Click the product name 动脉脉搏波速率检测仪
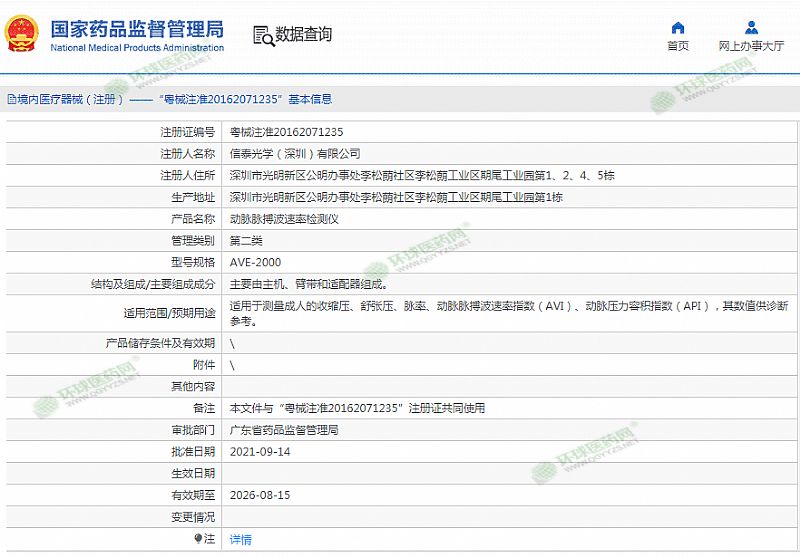Image resolution: width=800 pixels, height=557 pixels. pyautogui.click(x=284, y=219)
